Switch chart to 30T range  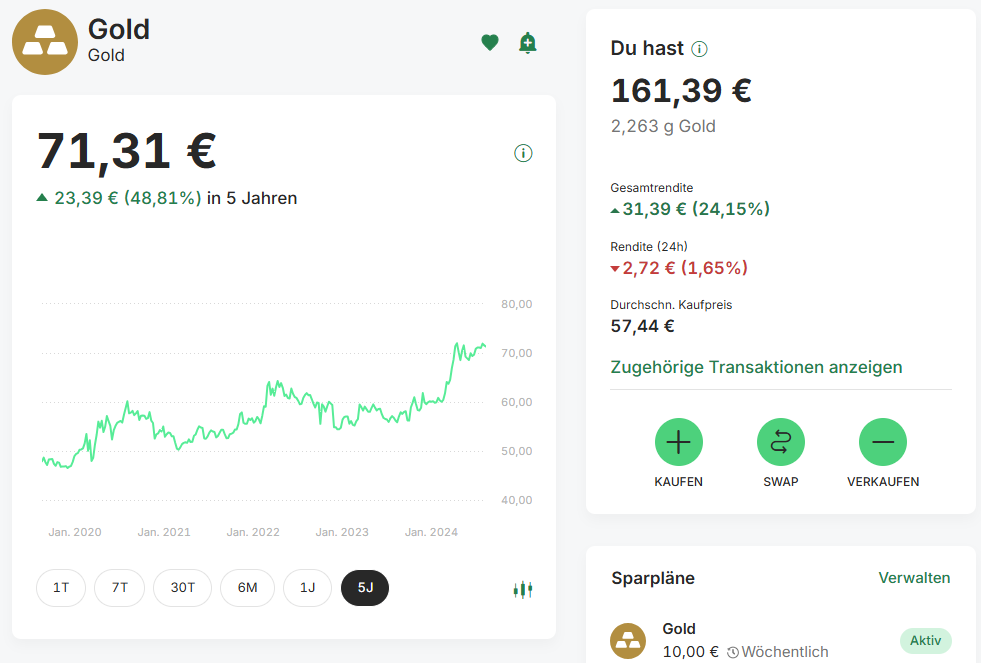pyautogui.click(x=182, y=588)
